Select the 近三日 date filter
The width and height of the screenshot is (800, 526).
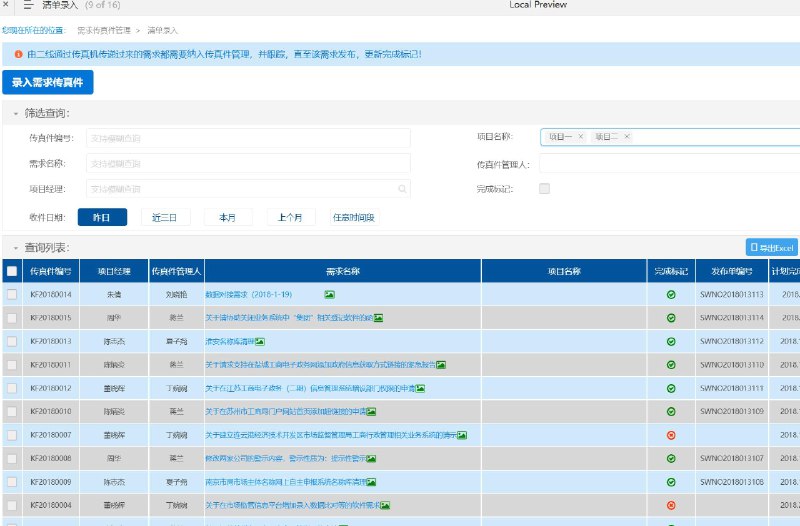[x=165, y=217]
